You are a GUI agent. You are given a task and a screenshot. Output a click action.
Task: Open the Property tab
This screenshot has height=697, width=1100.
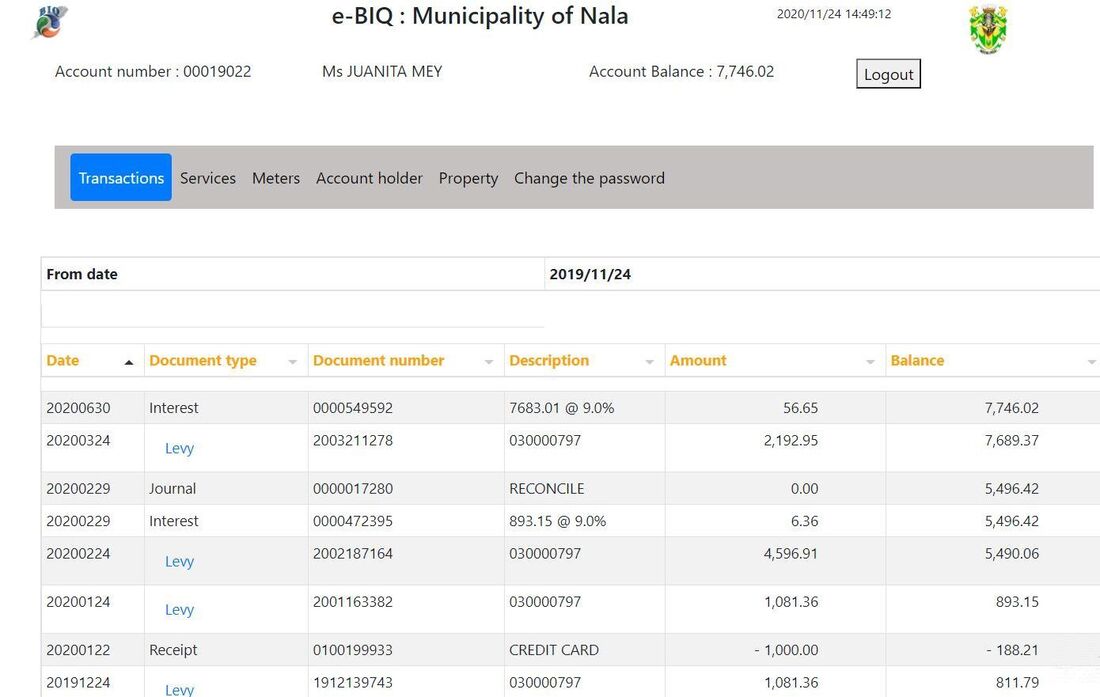pos(468,178)
